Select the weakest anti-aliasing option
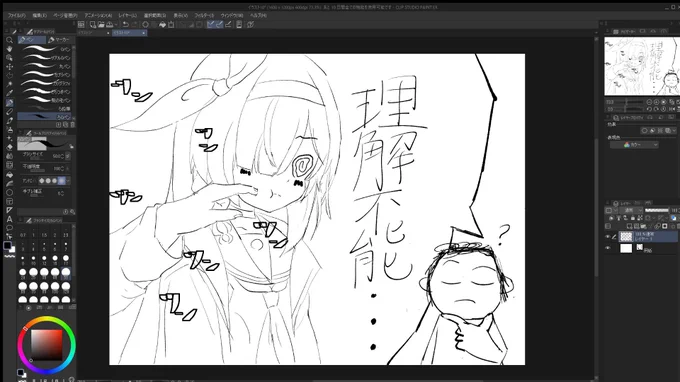 pos(42,180)
